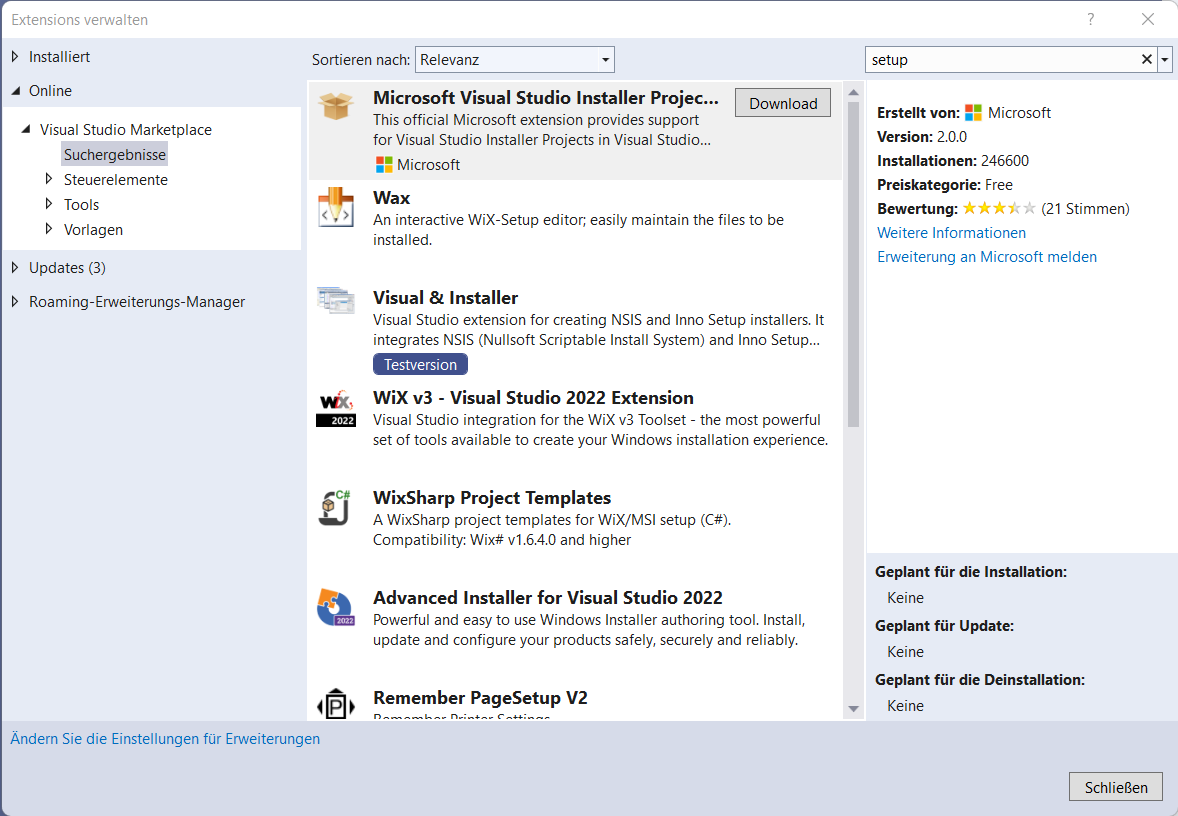Click the Schließen button

coord(1116,787)
